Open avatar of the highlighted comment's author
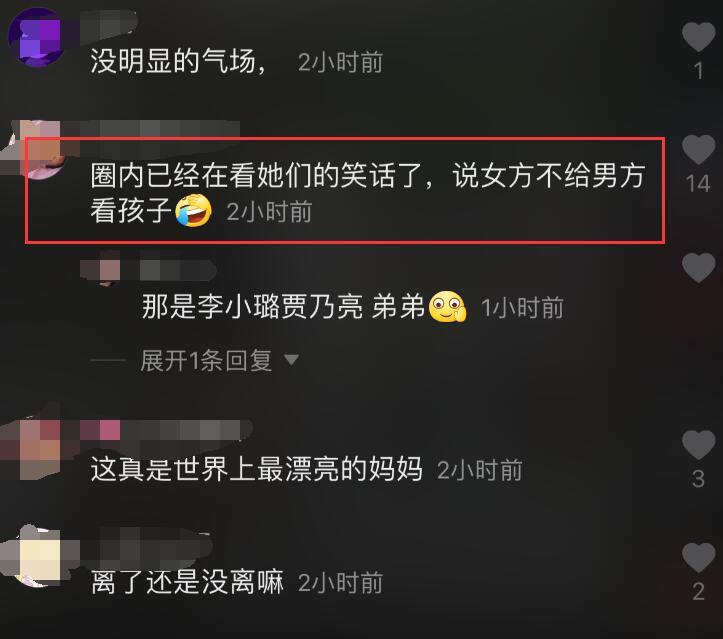723x639 pixels. click(35, 148)
